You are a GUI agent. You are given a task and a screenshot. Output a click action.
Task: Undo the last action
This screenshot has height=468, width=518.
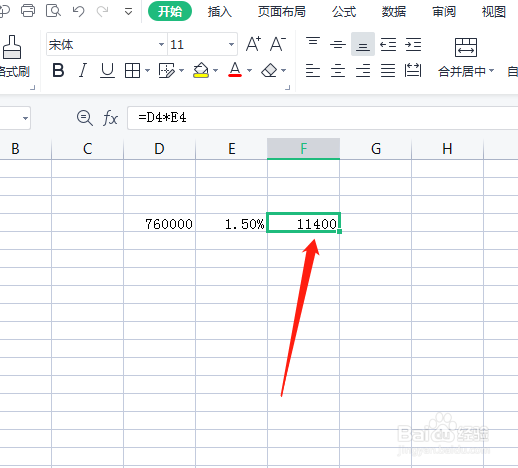click(78, 12)
